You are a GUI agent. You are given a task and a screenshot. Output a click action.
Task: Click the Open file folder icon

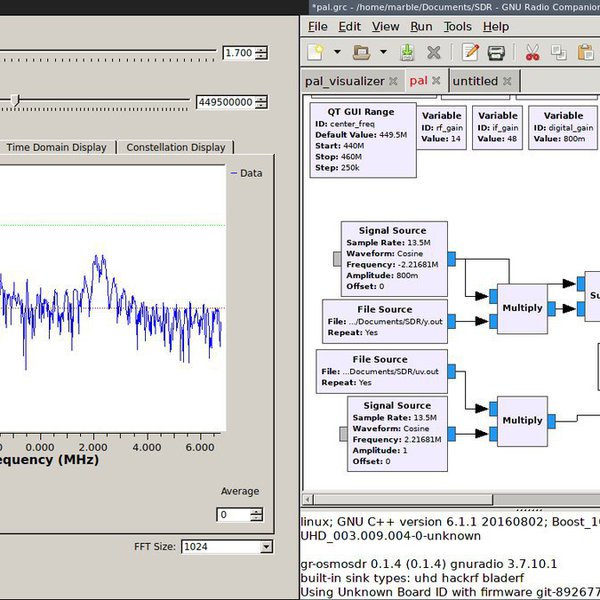click(362, 52)
